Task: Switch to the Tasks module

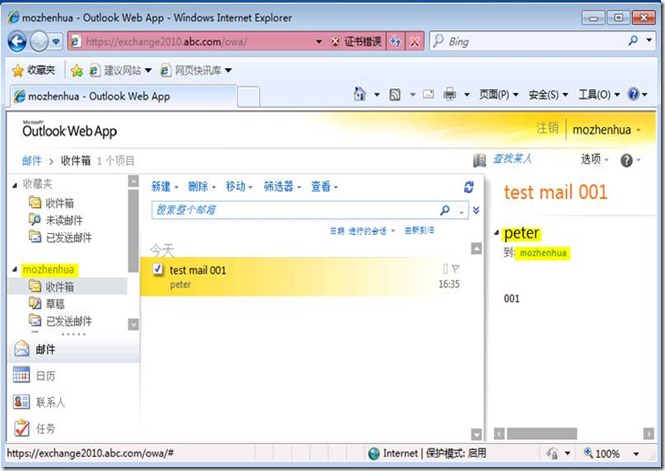Action: 73,428
